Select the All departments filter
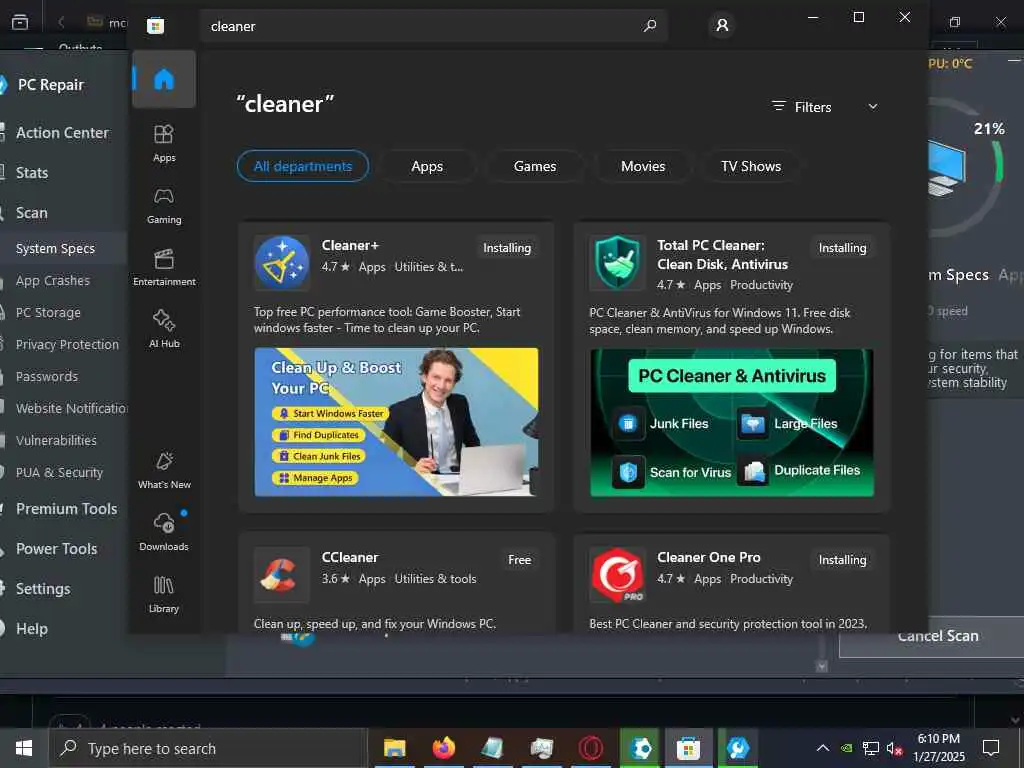This screenshot has height=768, width=1024. click(x=303, y=166)
